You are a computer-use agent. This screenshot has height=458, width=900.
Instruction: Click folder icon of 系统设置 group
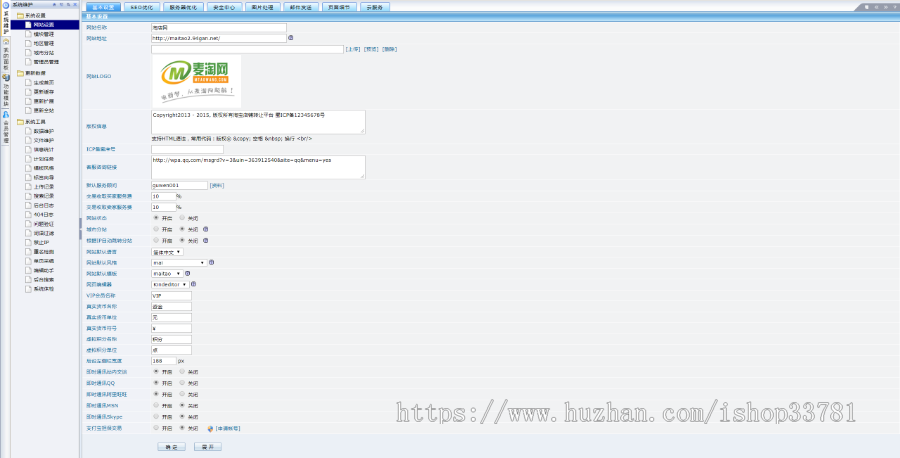(x=20, y=15)
